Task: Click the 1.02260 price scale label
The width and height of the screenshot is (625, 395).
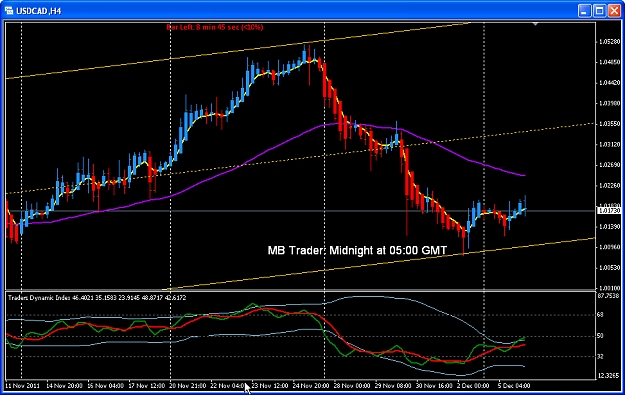Action: click(x=610, y=185)
